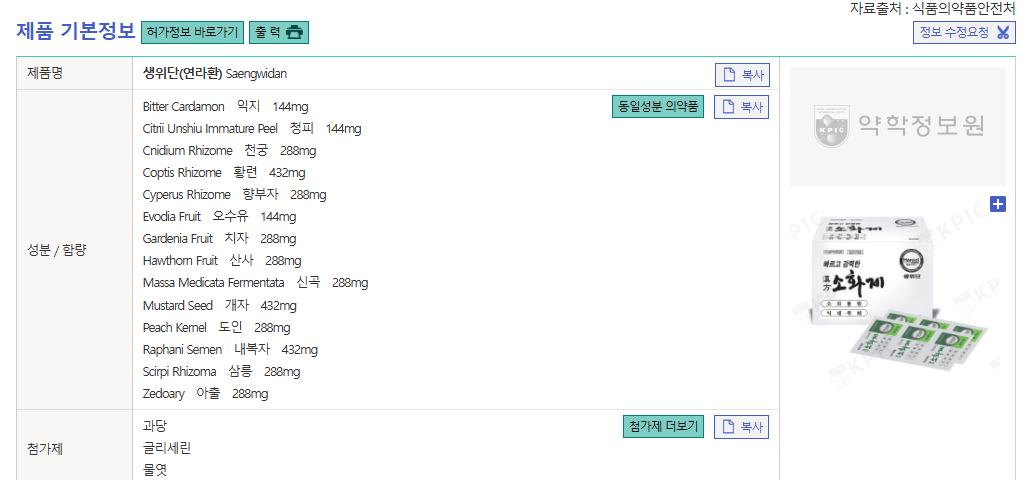The image size is (1023, 480).
Task: Select Cyperus Rhizome 향부자 288mg row
Action: point(235,194)
